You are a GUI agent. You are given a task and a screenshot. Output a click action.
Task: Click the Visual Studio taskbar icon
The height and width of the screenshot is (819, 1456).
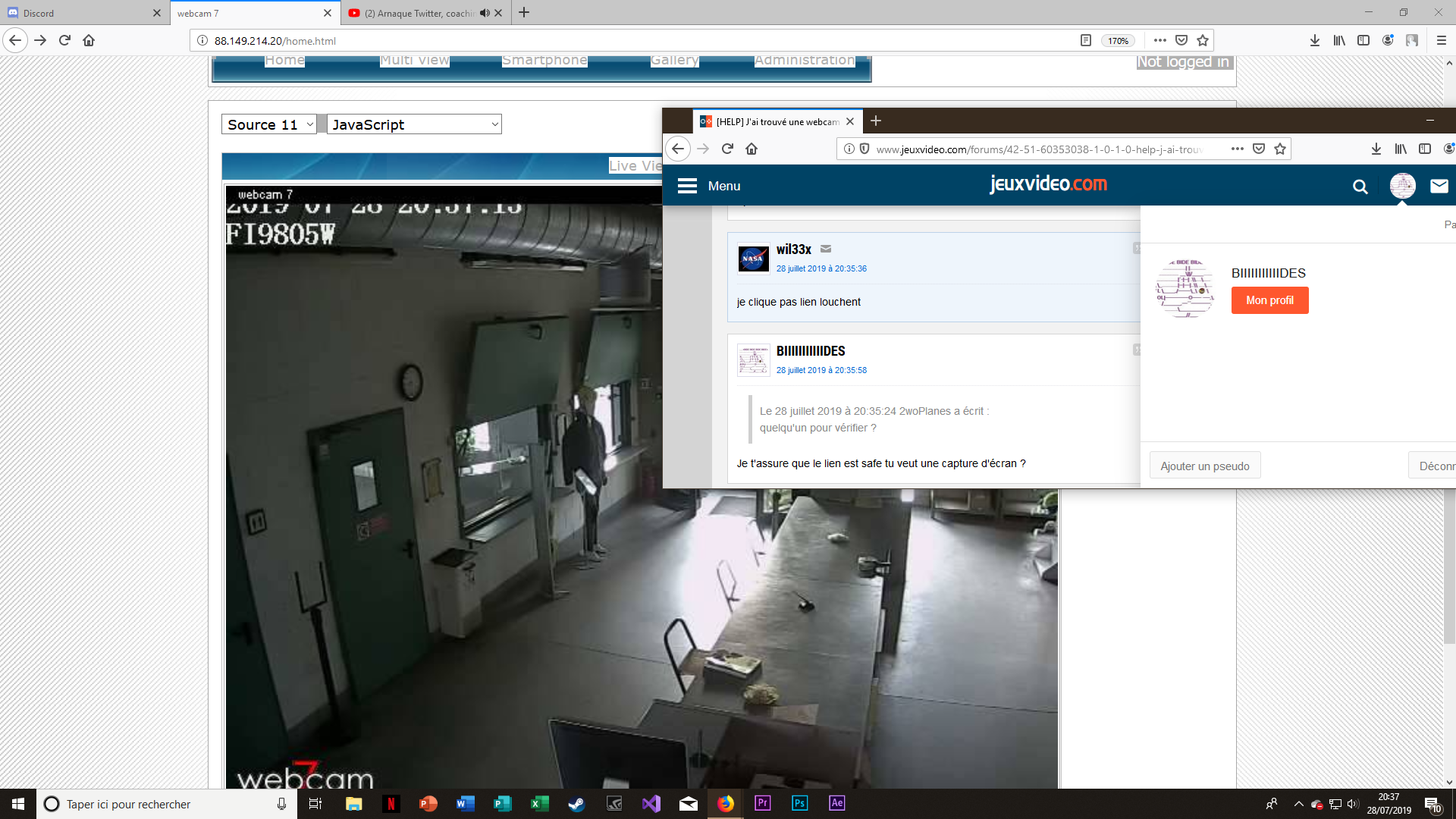coord(651,804)
